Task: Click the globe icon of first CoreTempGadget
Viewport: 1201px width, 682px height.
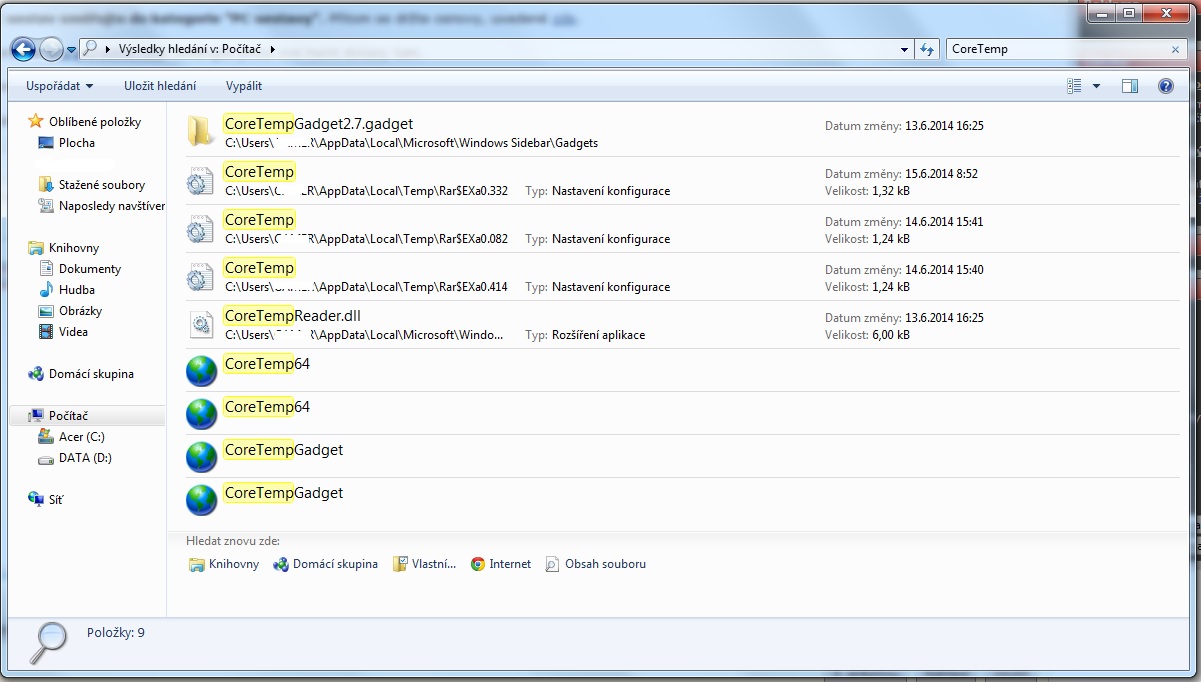Action: pyautogui.click(x=202, y=456)
